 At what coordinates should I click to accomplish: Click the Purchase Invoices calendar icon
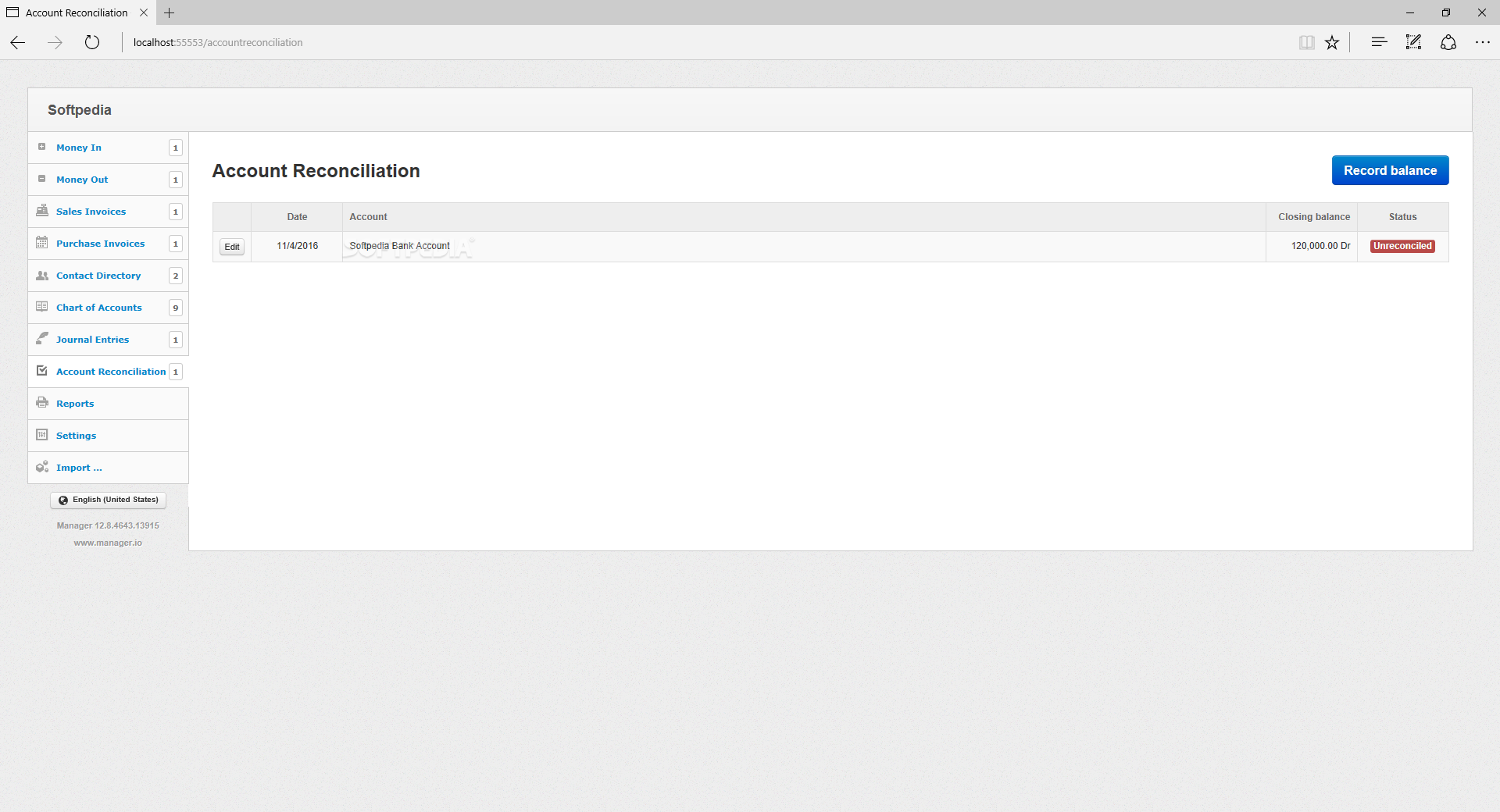(42, 243)
